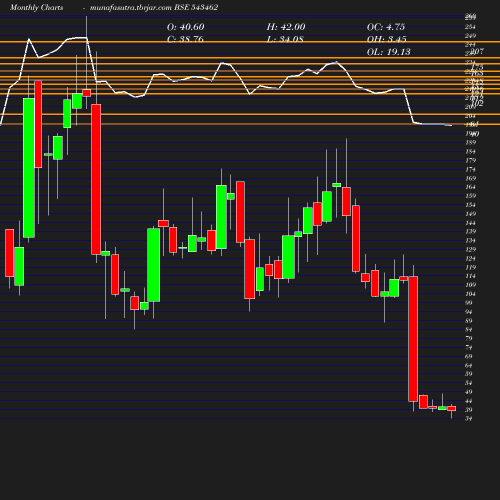Click the 74 price axis label
Viewport: 500px width, 500px height.
point(469,347)
